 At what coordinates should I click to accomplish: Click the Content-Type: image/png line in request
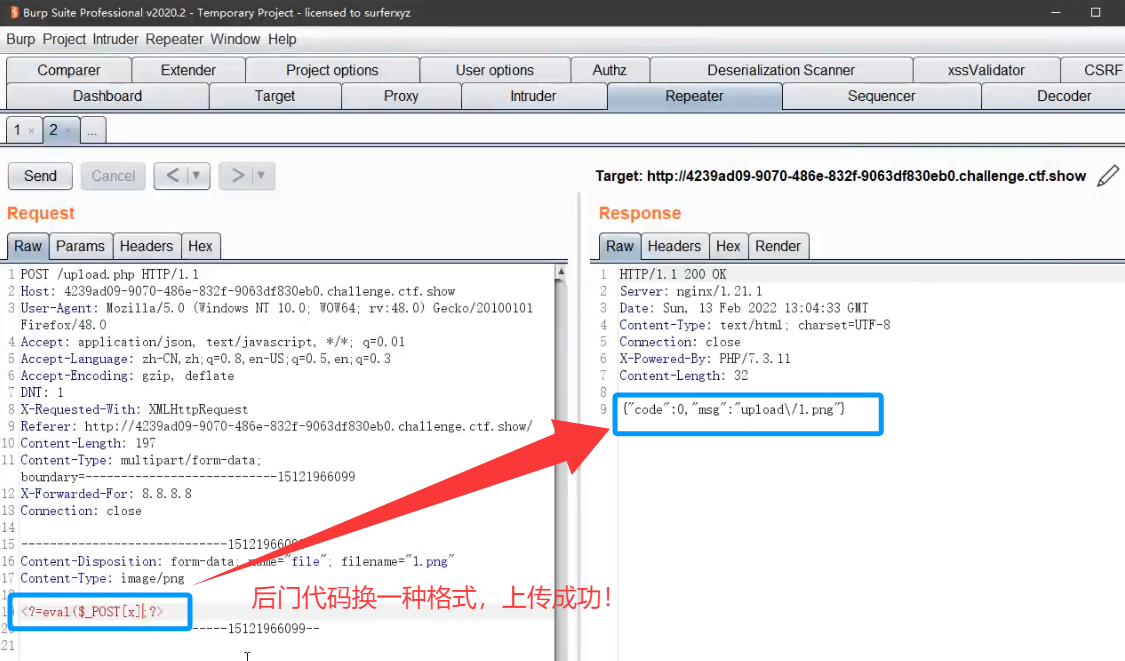point(103,578)
